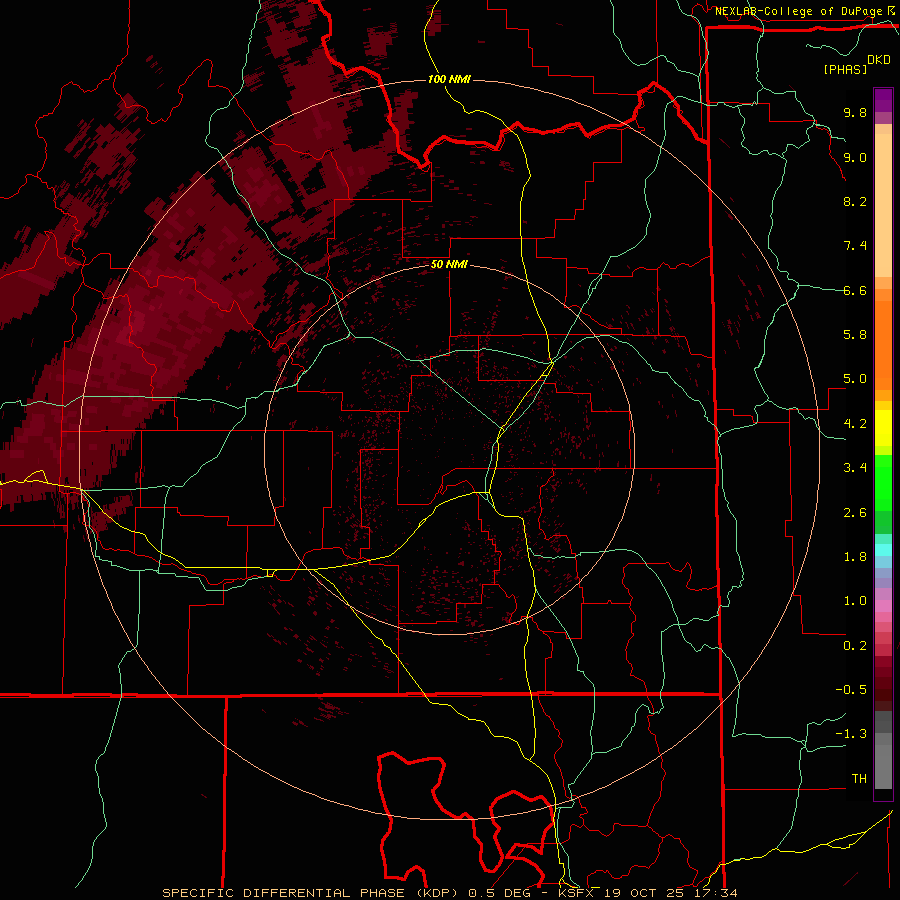Click the 100 NMI range ring label
The image size is (900, 900).
click(449, 79)
